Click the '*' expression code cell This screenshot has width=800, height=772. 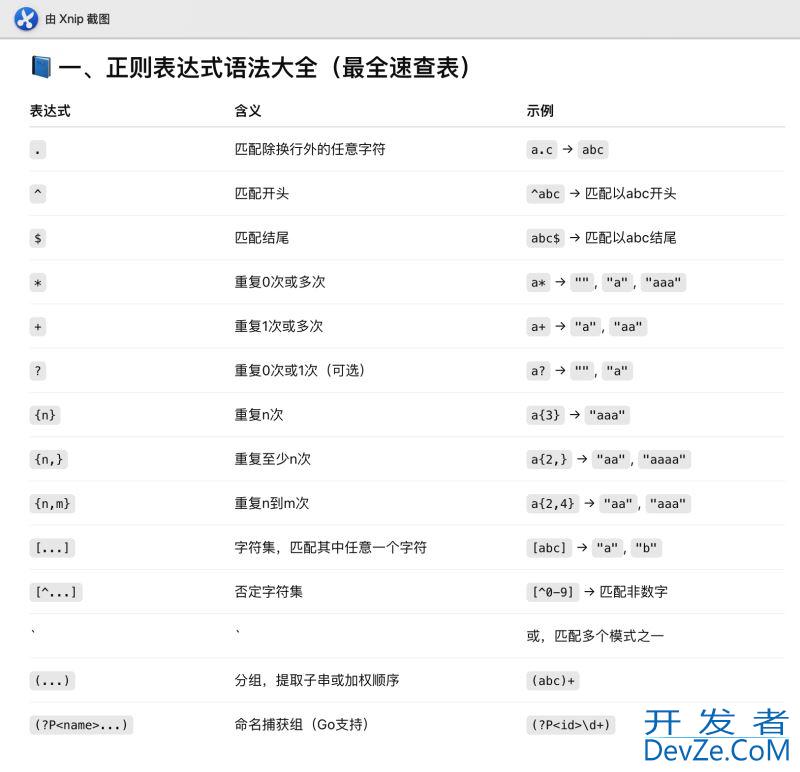tap(38, 283)
